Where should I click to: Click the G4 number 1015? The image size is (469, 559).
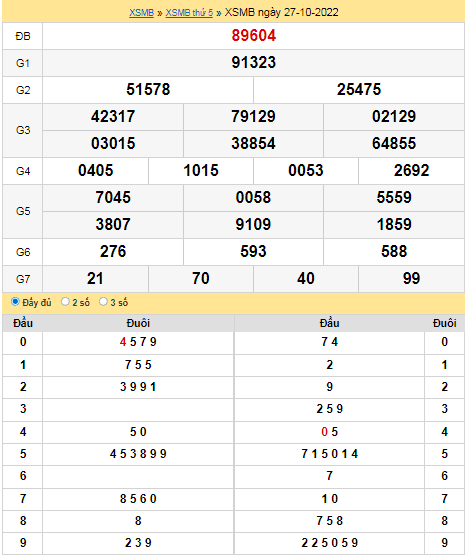click(201, 170)
